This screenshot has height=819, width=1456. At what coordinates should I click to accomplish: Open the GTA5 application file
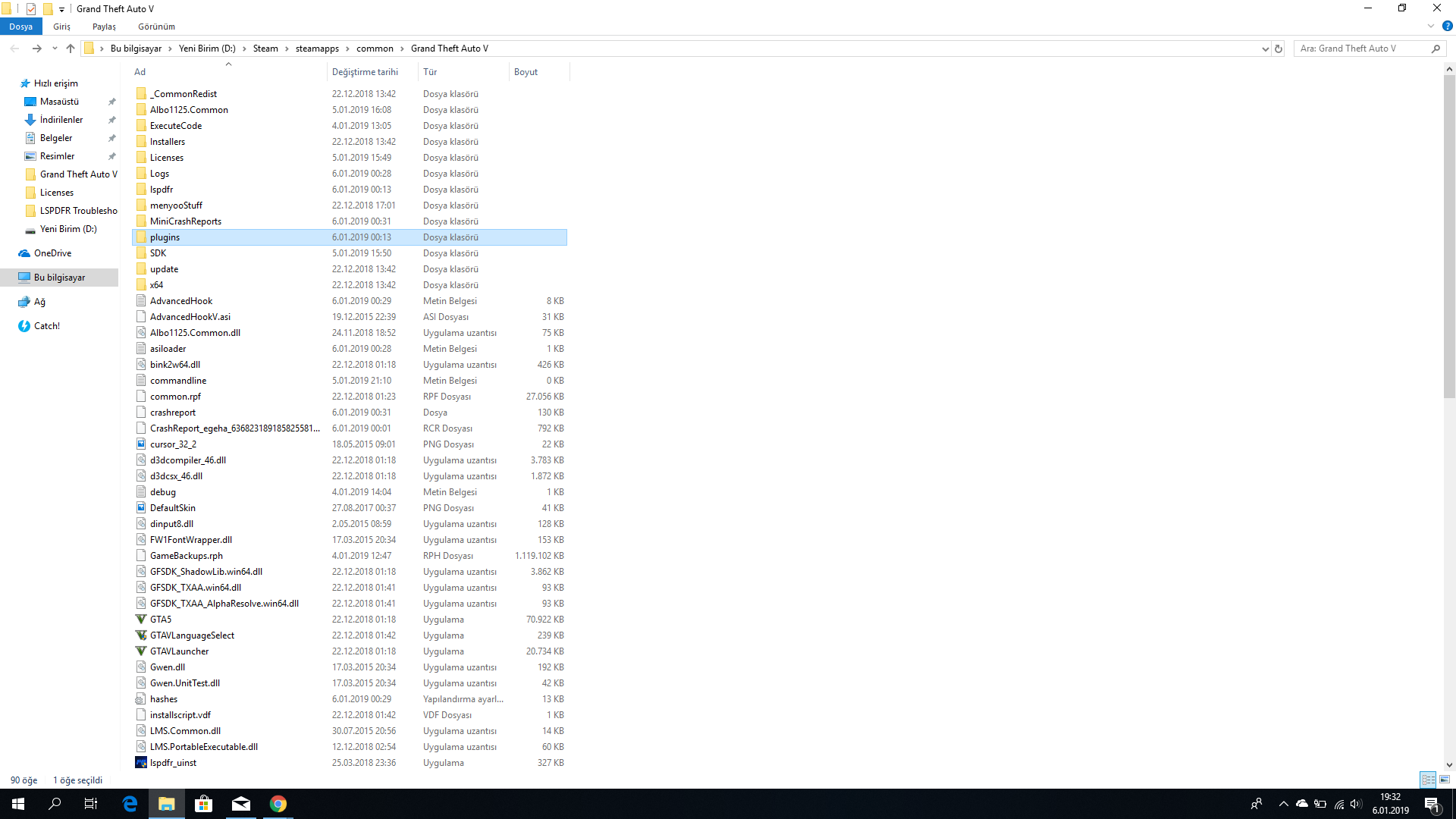[x=160, y=620]
